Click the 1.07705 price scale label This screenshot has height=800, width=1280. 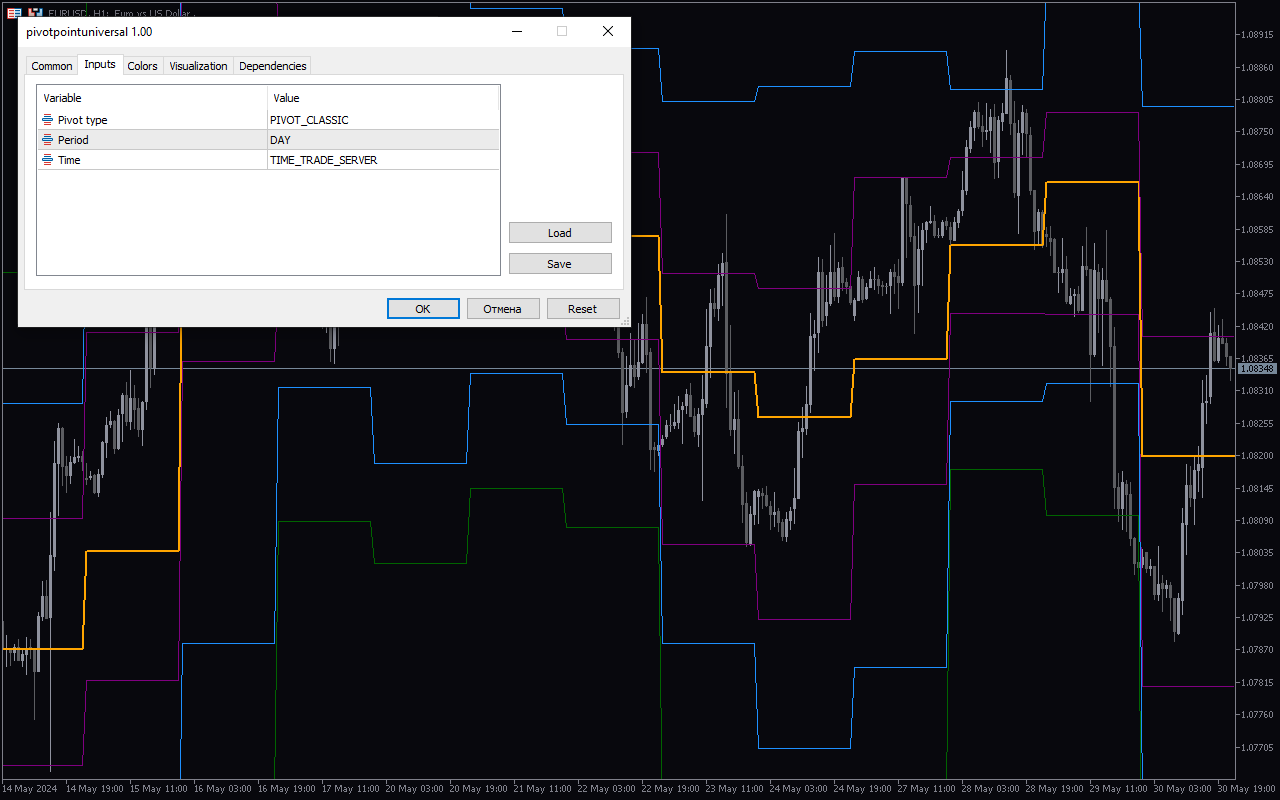coord(1255,747)
